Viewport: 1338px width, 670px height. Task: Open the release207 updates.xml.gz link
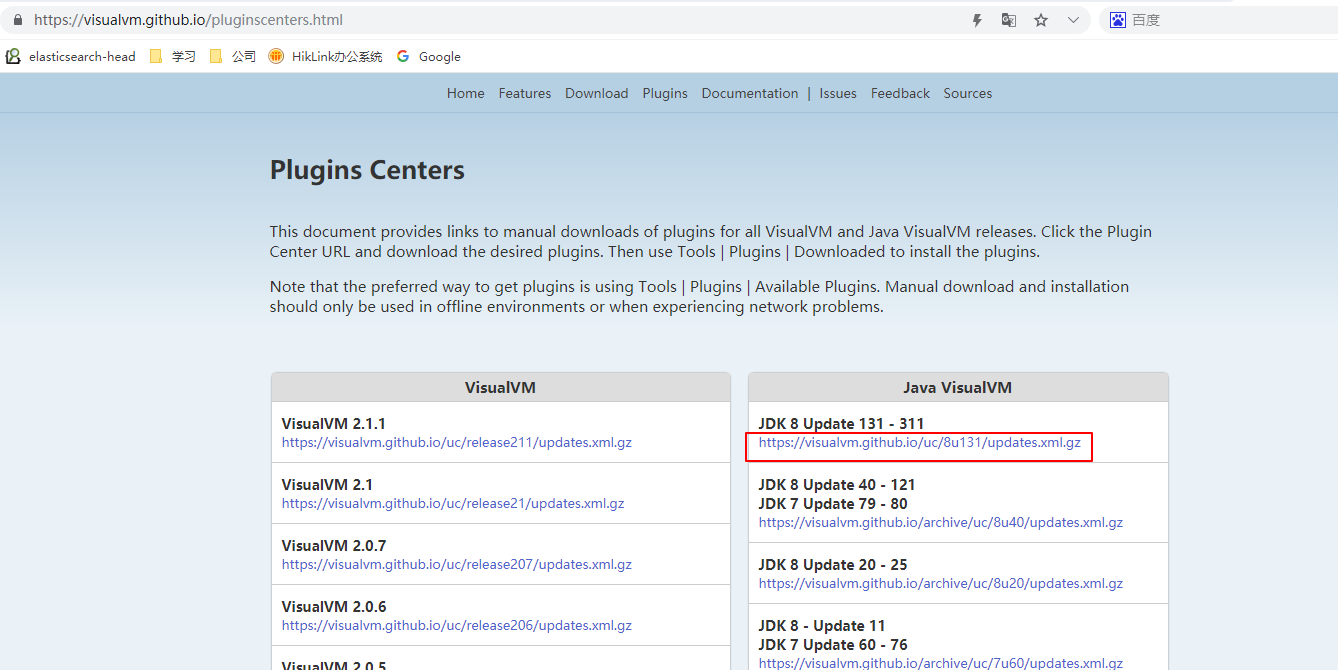(x=457, y=564)
